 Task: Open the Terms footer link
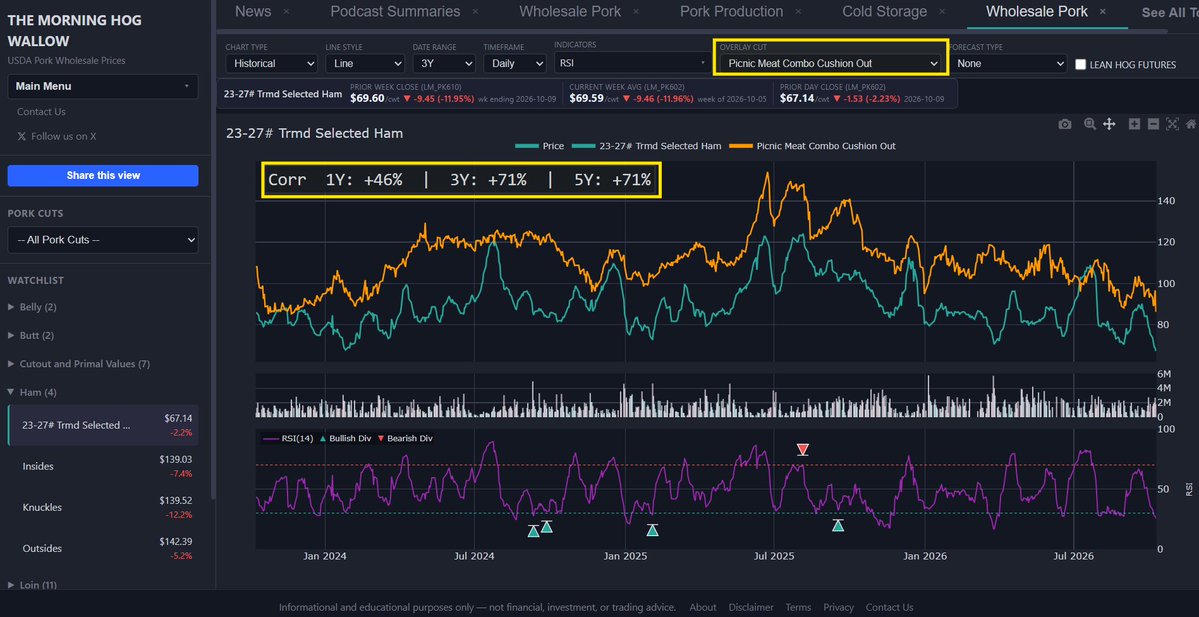[x=798, y=607]
